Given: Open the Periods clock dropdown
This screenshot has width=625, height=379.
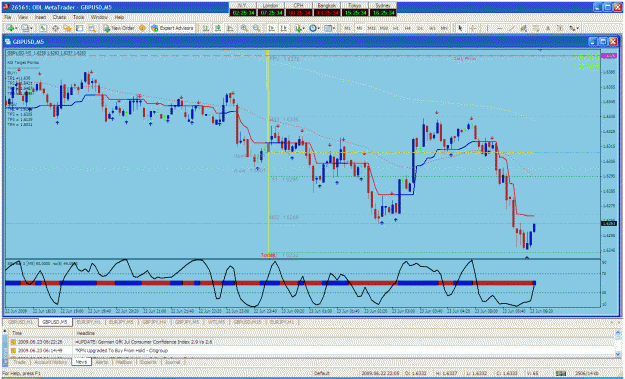Looking at the screenshot, I should coord(314,28).
